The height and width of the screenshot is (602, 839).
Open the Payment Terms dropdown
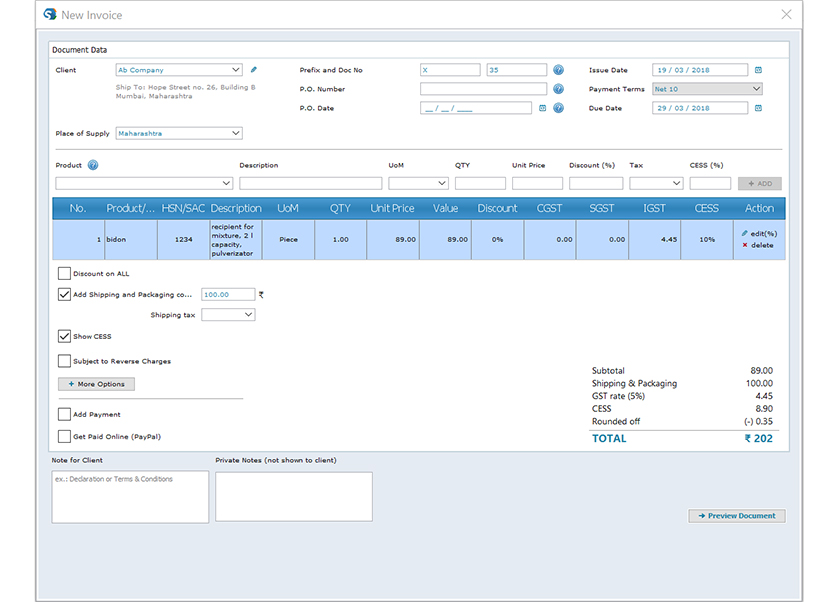click(707, 89)
